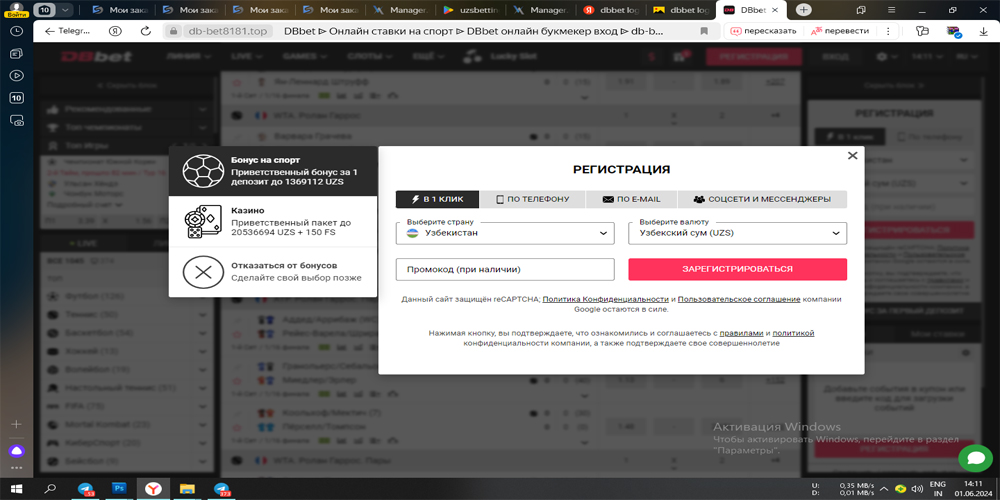Choose the 'Казино' welcome package option
Viewport: 1000px width, 500px height.
274,222
